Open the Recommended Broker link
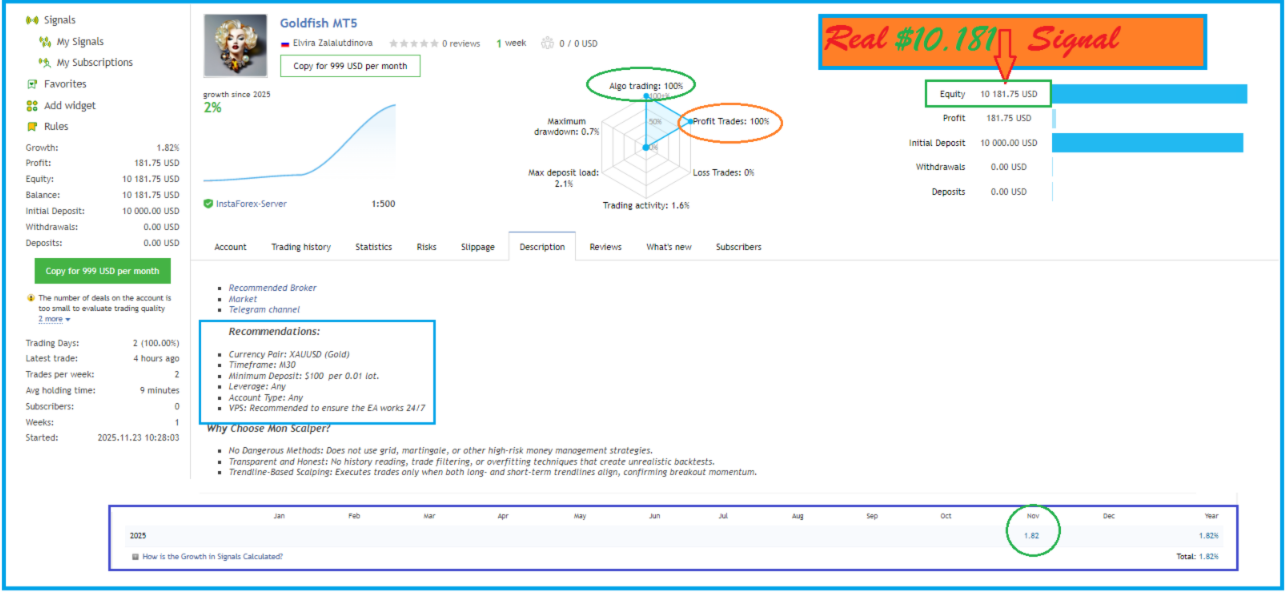Image resolution: width=1286 pixels, height=594 pixels. point(272,288)
